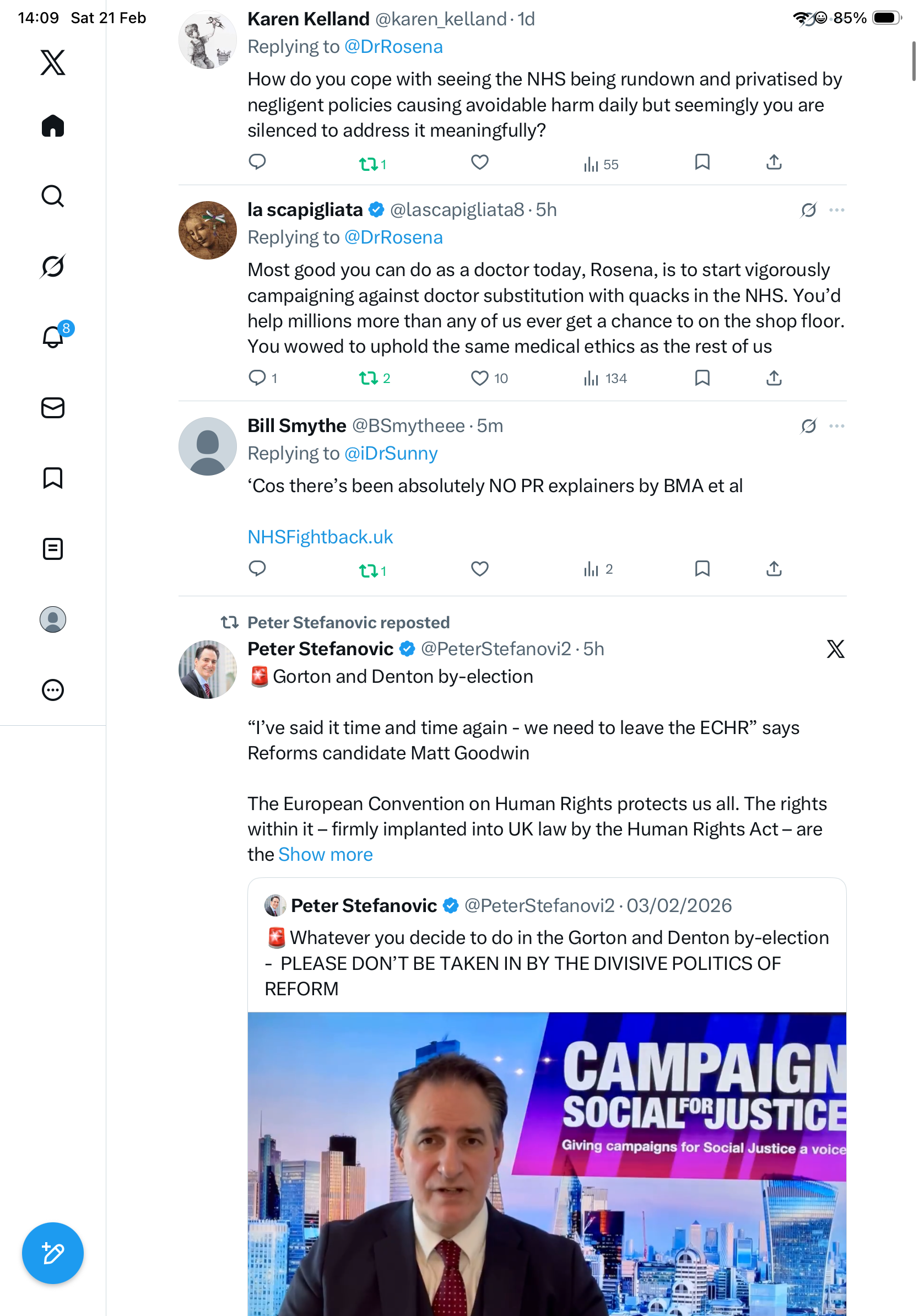Open Bookmarks in the sidebar
Viewport: 919px width, 1316px height.
(x=53, y=478)
